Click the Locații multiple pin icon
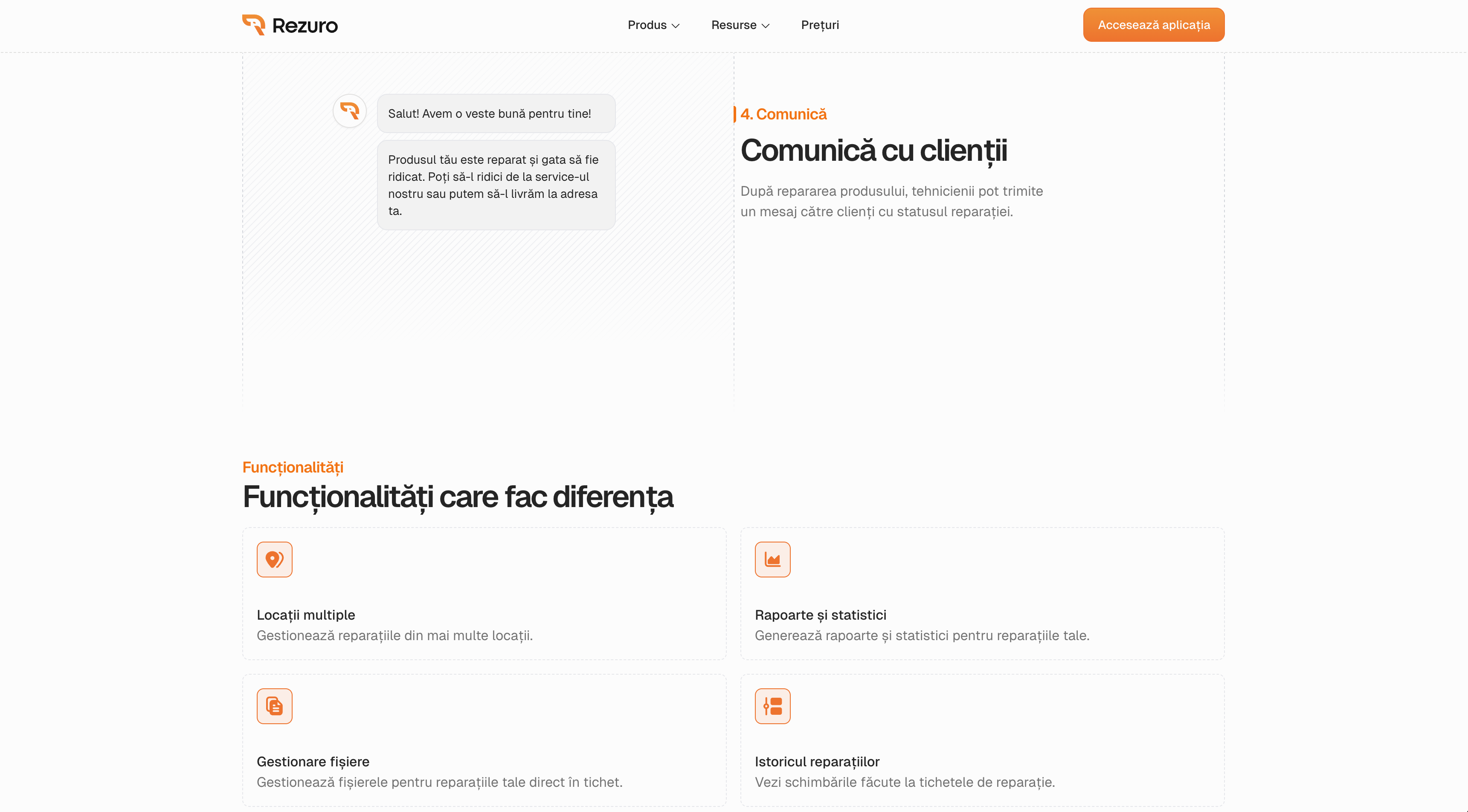The image size is (1468, 812). click(x=274, y=559)
